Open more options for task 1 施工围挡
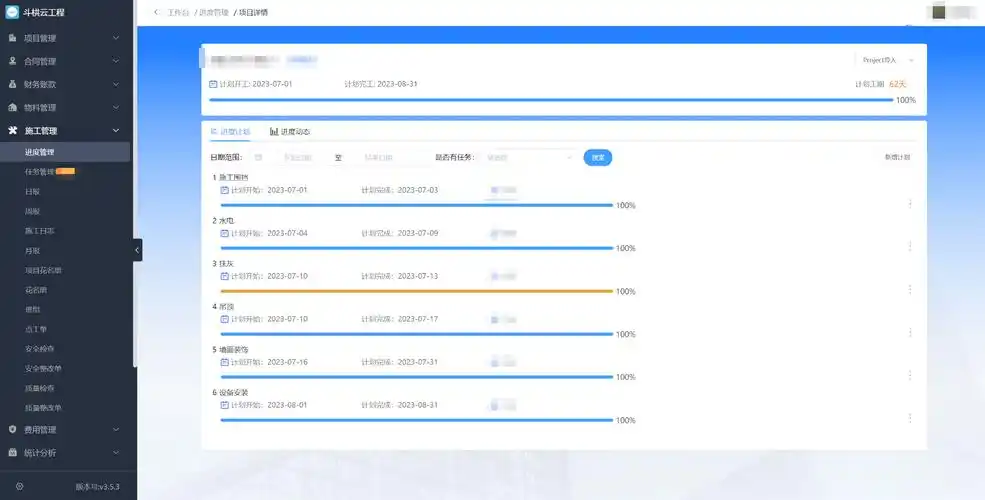This screenshot has height=500, width=985. pos(910,204)
